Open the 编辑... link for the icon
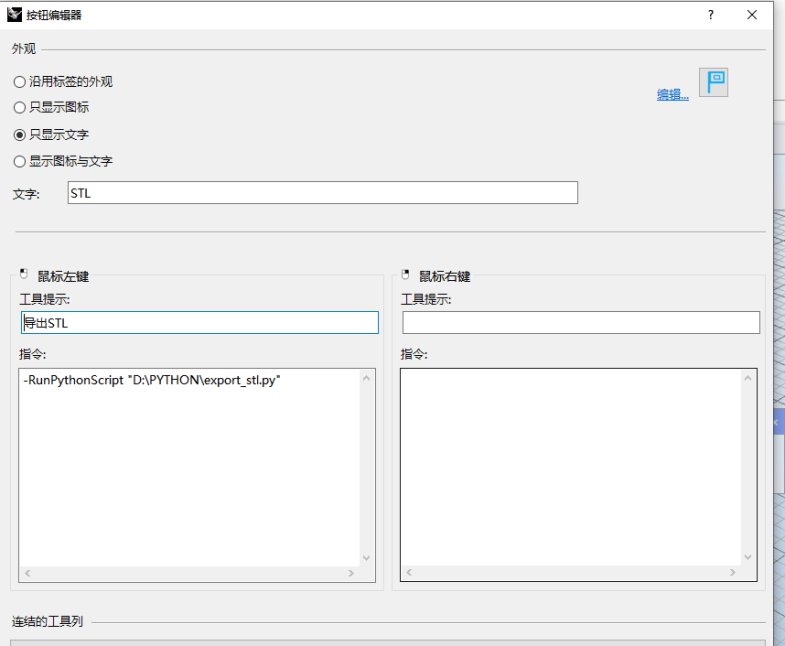Viewport: 785px width, 646px height. [x=672, y=95]
